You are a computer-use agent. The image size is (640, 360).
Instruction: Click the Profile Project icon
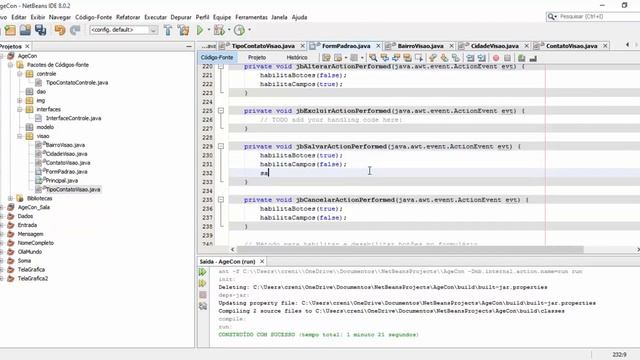click(240, 30)
